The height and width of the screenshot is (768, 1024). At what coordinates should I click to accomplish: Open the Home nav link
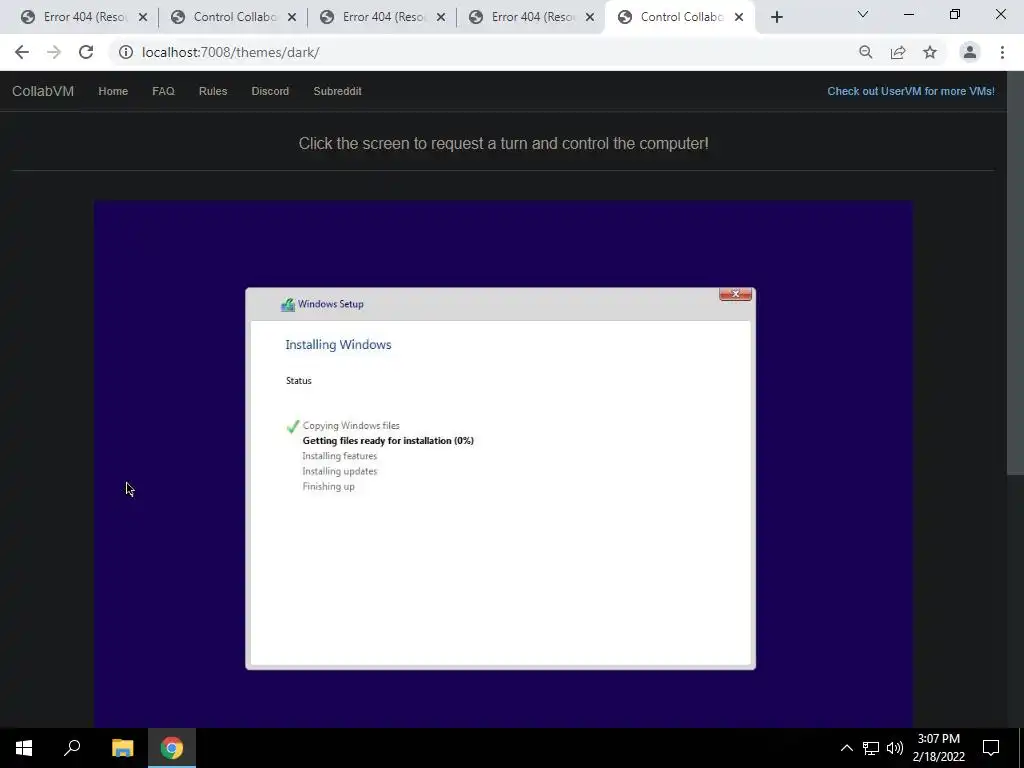[113, 91]
